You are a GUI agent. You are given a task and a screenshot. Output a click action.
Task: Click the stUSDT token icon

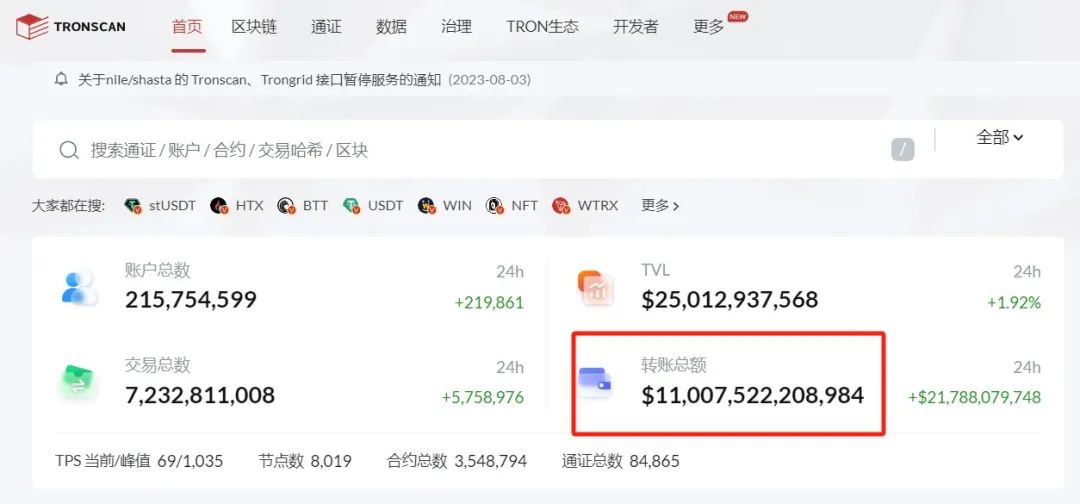133,205
